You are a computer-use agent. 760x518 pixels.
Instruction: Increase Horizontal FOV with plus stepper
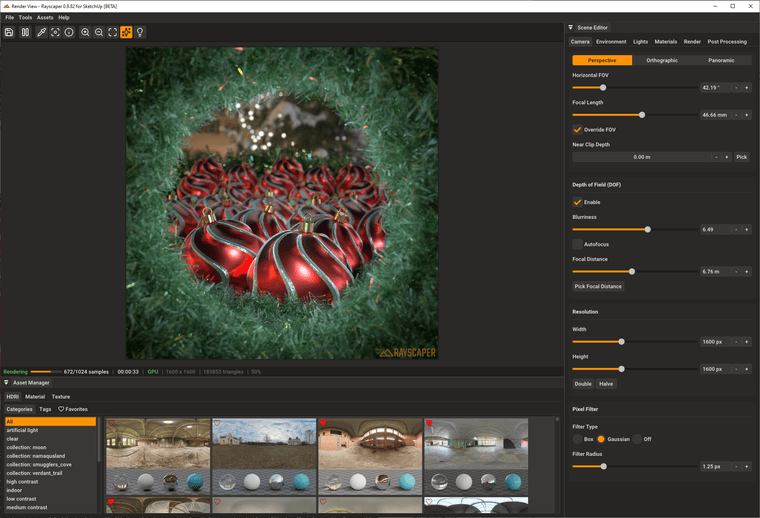746,87
